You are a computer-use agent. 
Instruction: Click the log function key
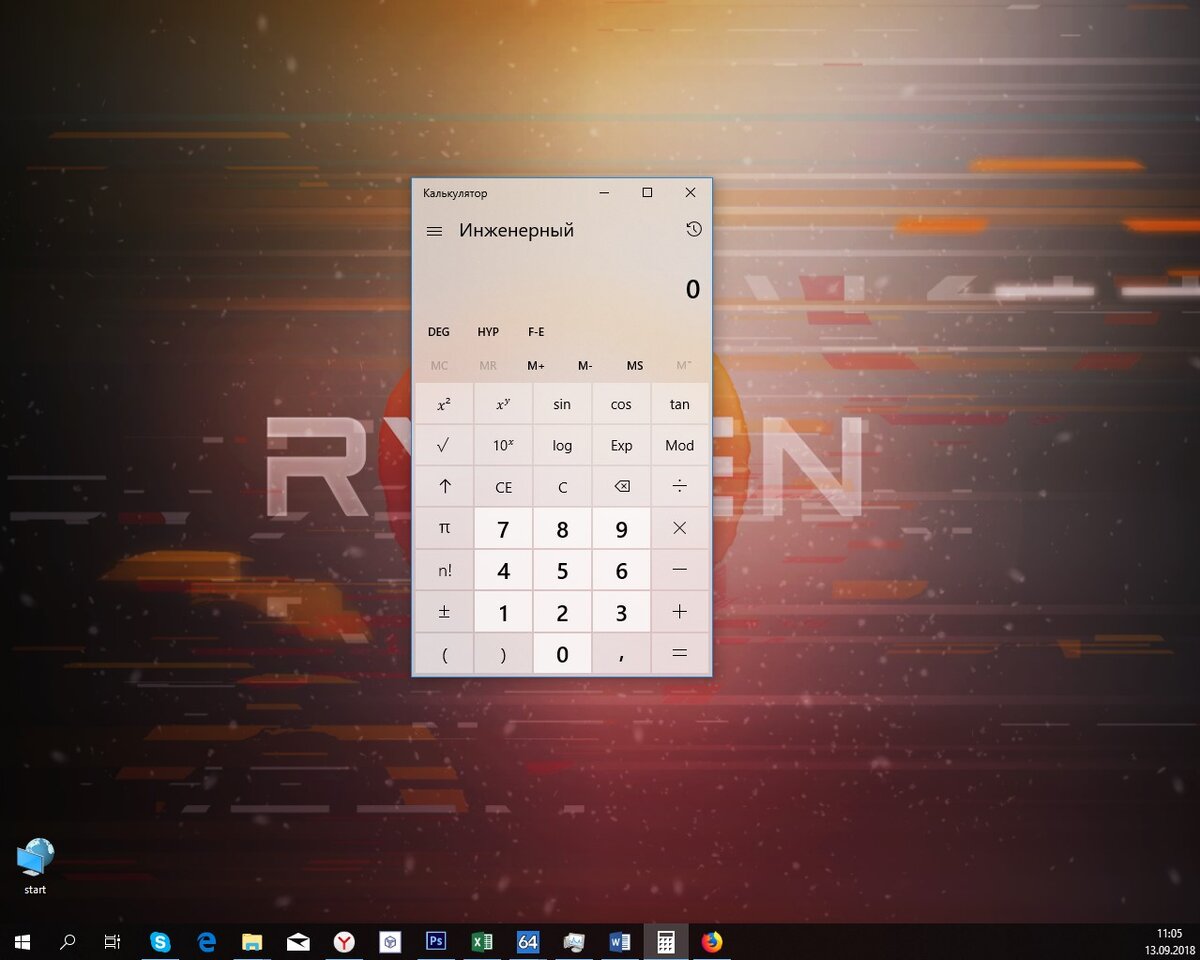point(562,446)
